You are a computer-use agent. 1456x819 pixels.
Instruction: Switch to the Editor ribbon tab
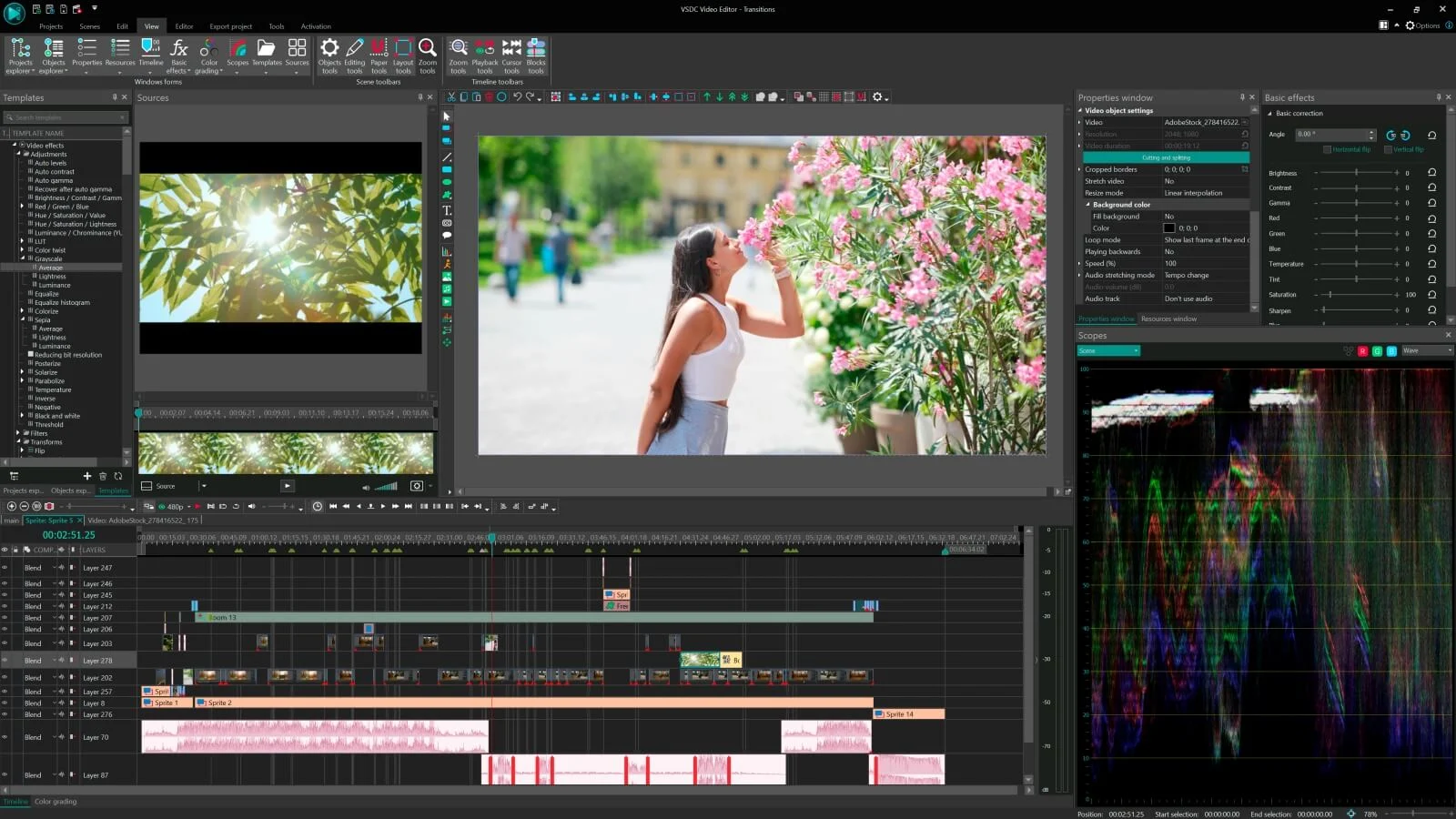[x=184, y=26]
